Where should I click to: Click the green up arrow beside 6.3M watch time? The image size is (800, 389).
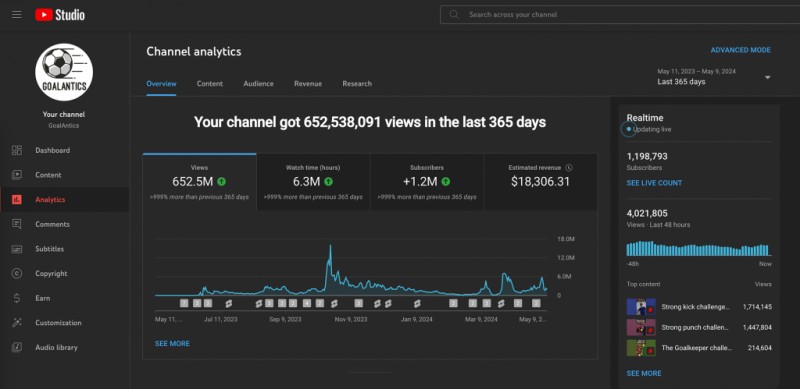[328, 181]
